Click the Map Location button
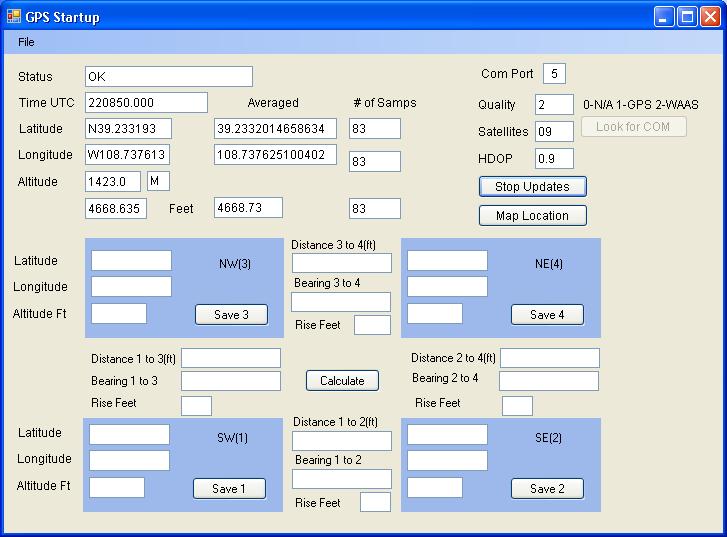The width and height of the screenshot is (727, 537). click(x=532, y=216)
